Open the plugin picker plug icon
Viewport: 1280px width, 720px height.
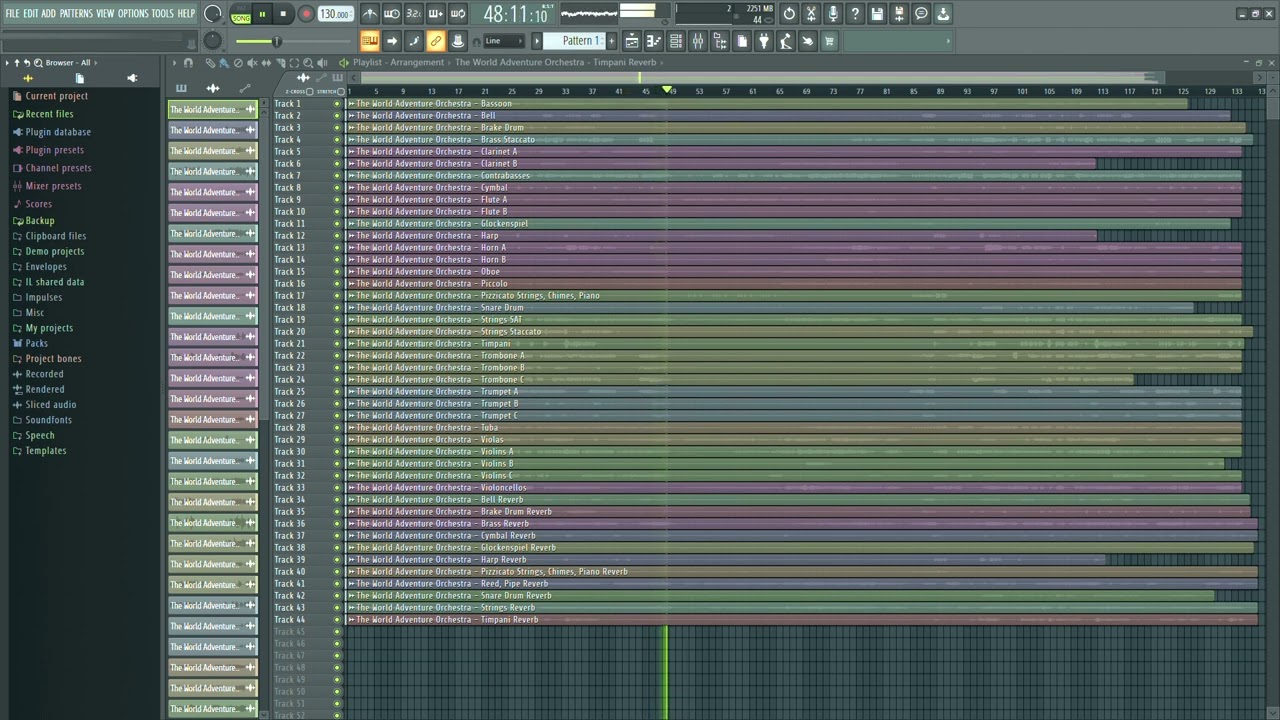764,41
